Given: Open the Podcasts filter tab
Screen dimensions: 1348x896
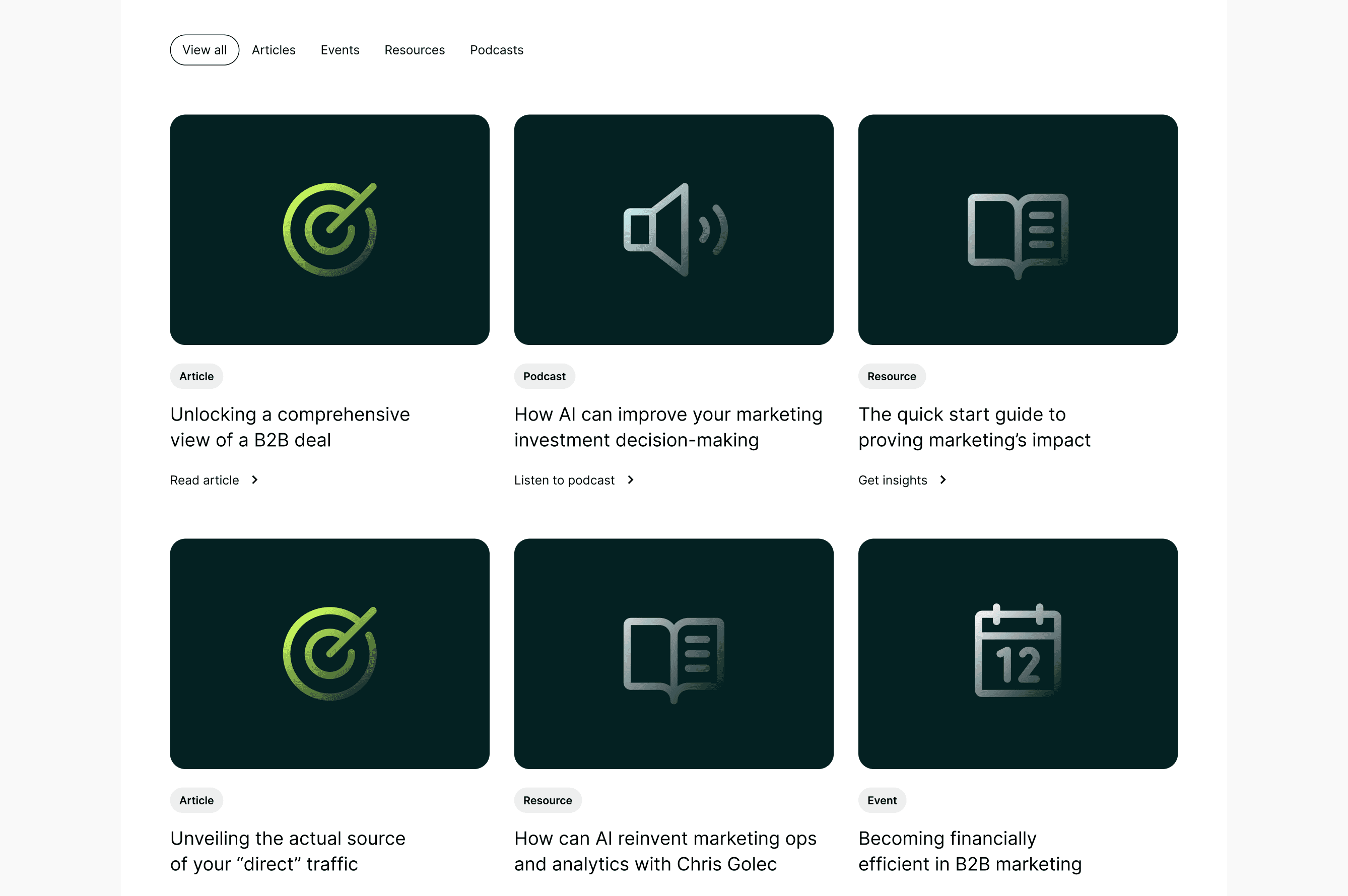Looking at the screenshot, I should pyautogui.click(x=497, y=50).
